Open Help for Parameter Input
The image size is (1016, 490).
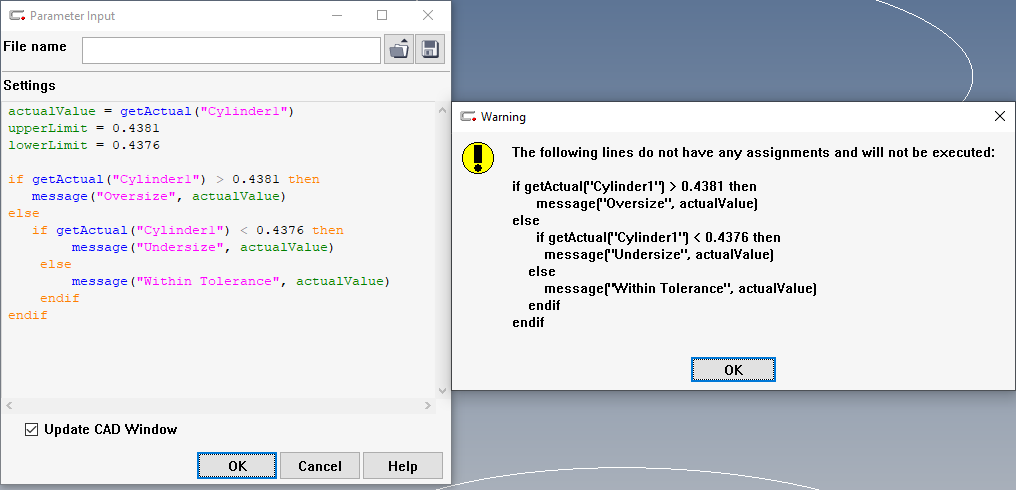coord(403,466)
